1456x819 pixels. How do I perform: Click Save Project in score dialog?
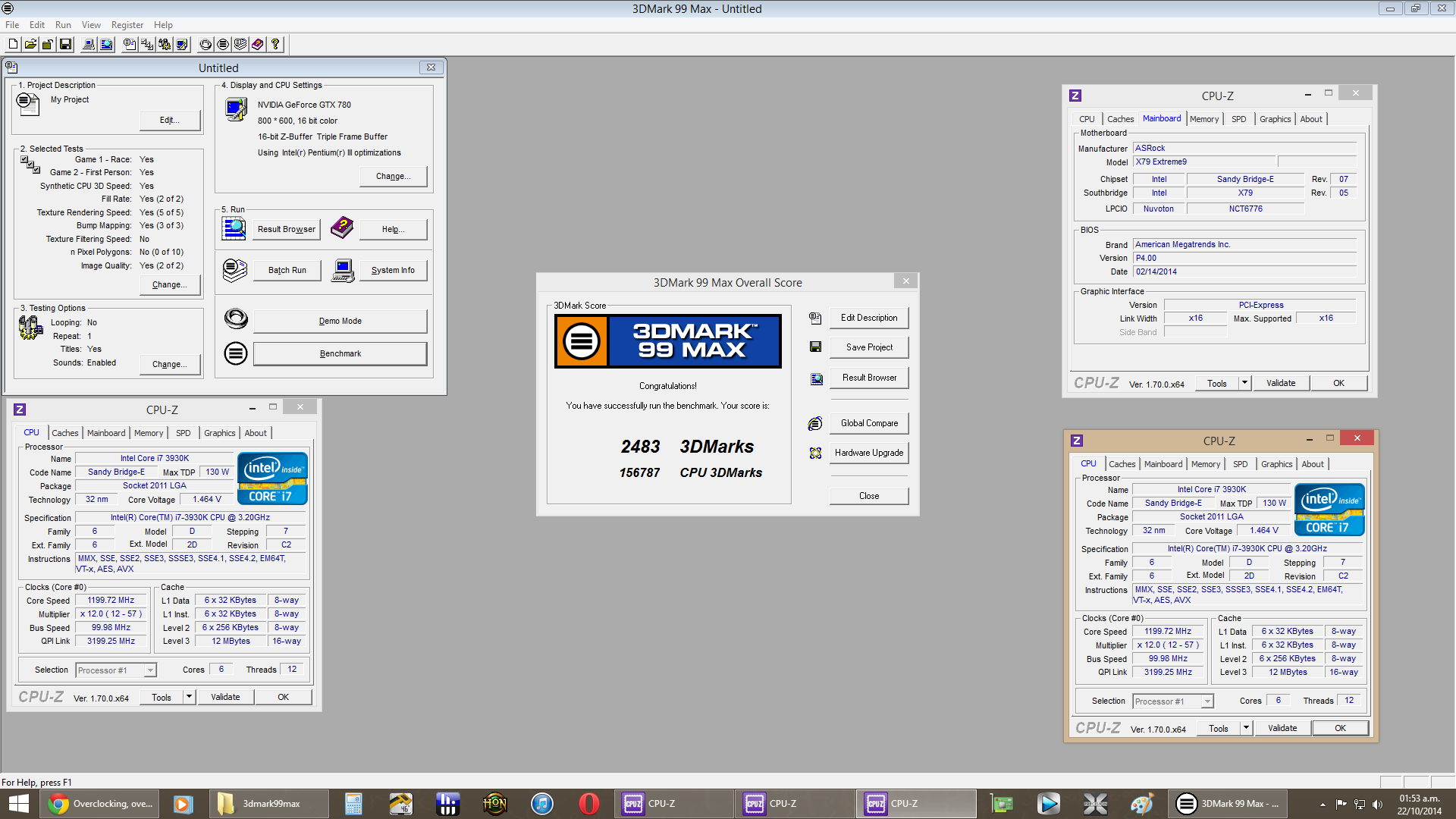(x=869, y=347)
